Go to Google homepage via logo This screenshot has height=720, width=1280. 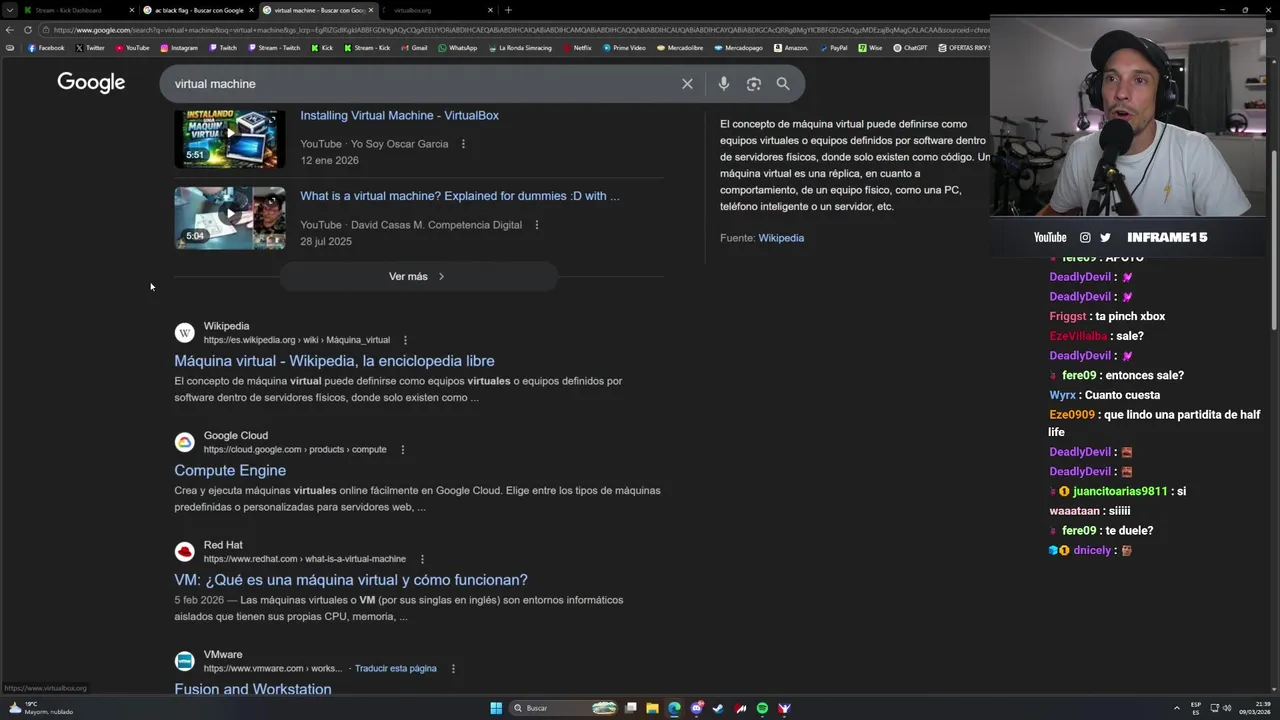coord(91,83)
